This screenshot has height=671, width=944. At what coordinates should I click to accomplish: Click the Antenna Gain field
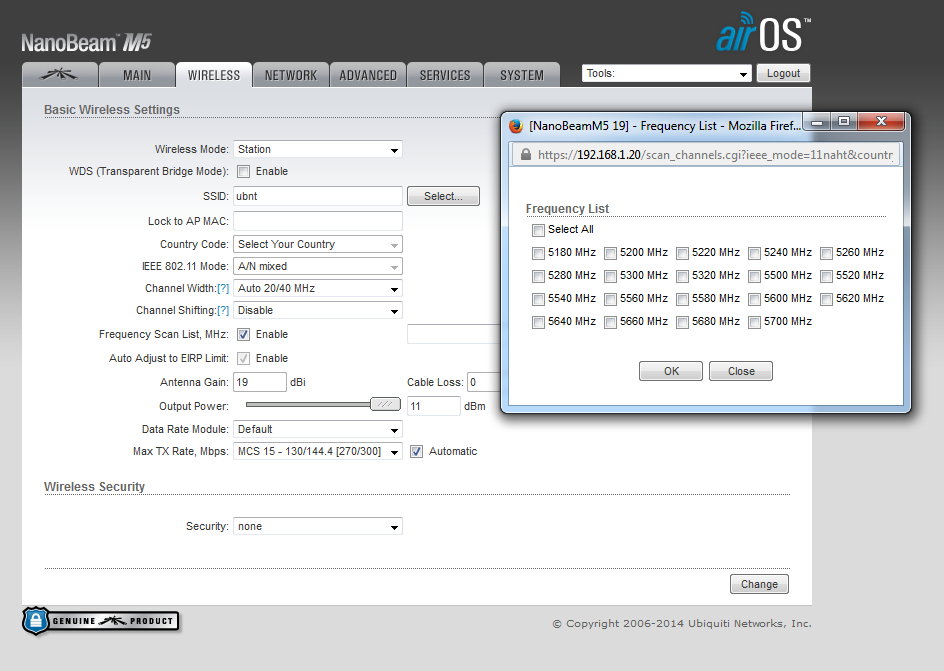(x=259, y=382)
